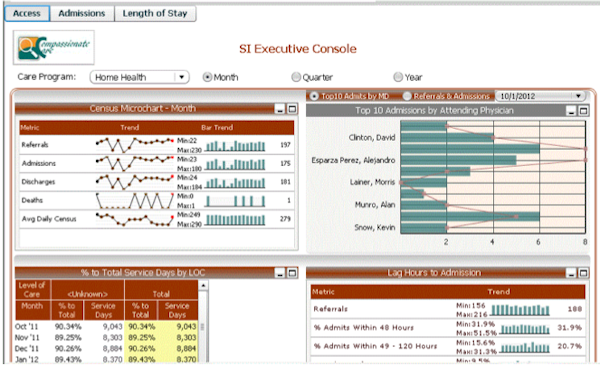This screenshot has width=600, height=366.
Task: Open the Care Program Home Health dropdown
Action: (x=140, y=77)
